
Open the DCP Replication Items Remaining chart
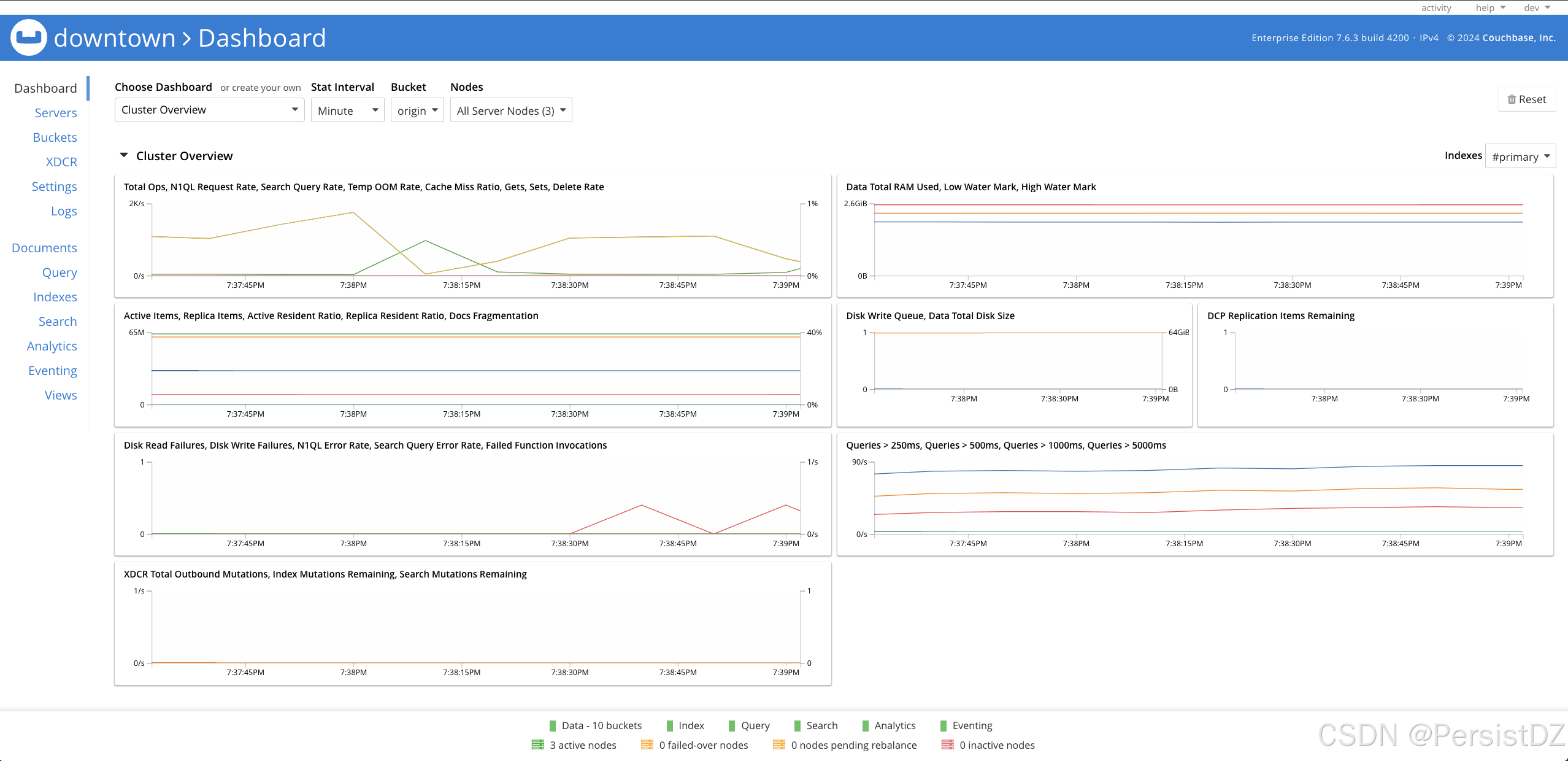[1375, 365]
